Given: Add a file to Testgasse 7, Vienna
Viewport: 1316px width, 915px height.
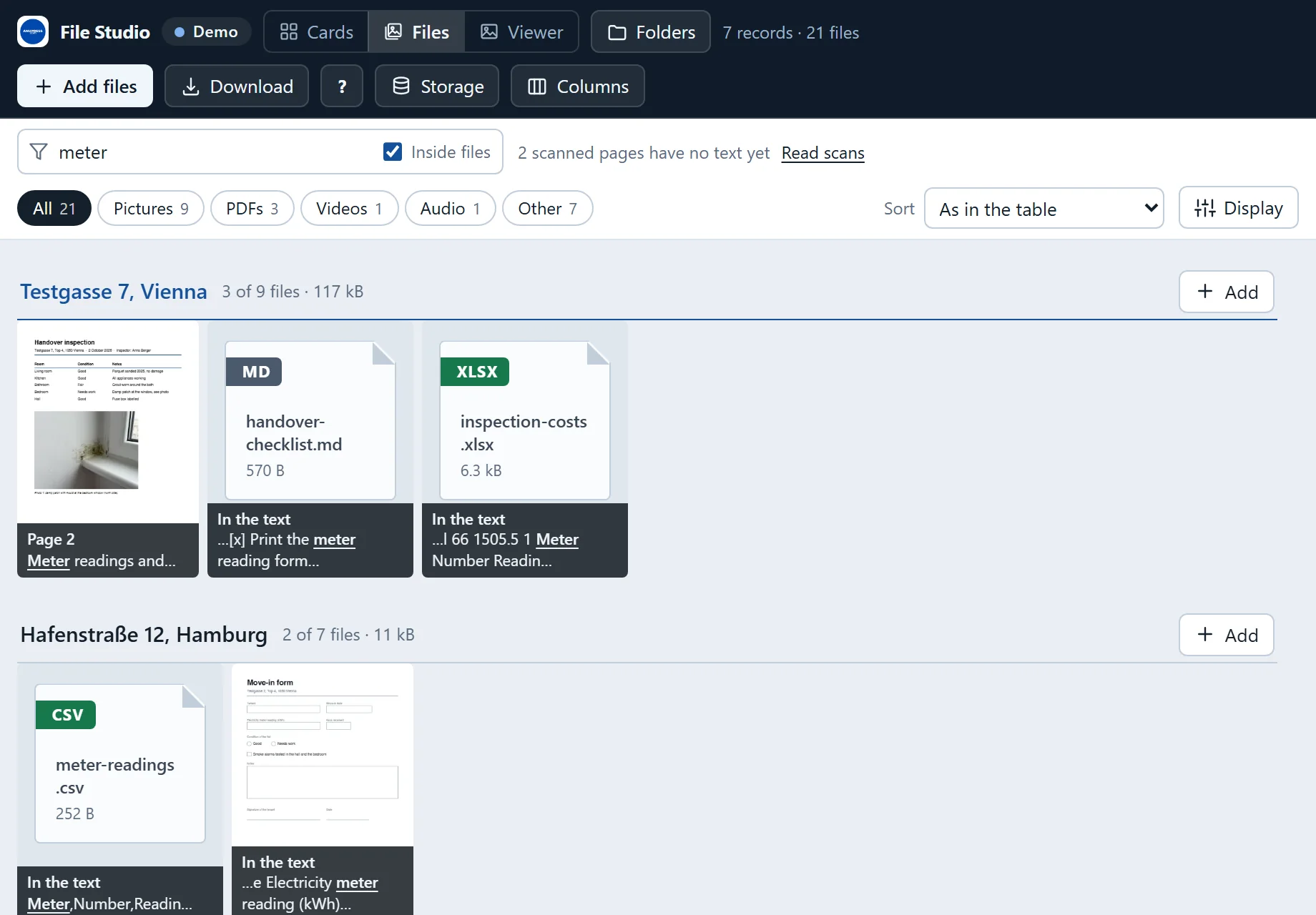Looking at the screenshot, I should coord(1227,292).
